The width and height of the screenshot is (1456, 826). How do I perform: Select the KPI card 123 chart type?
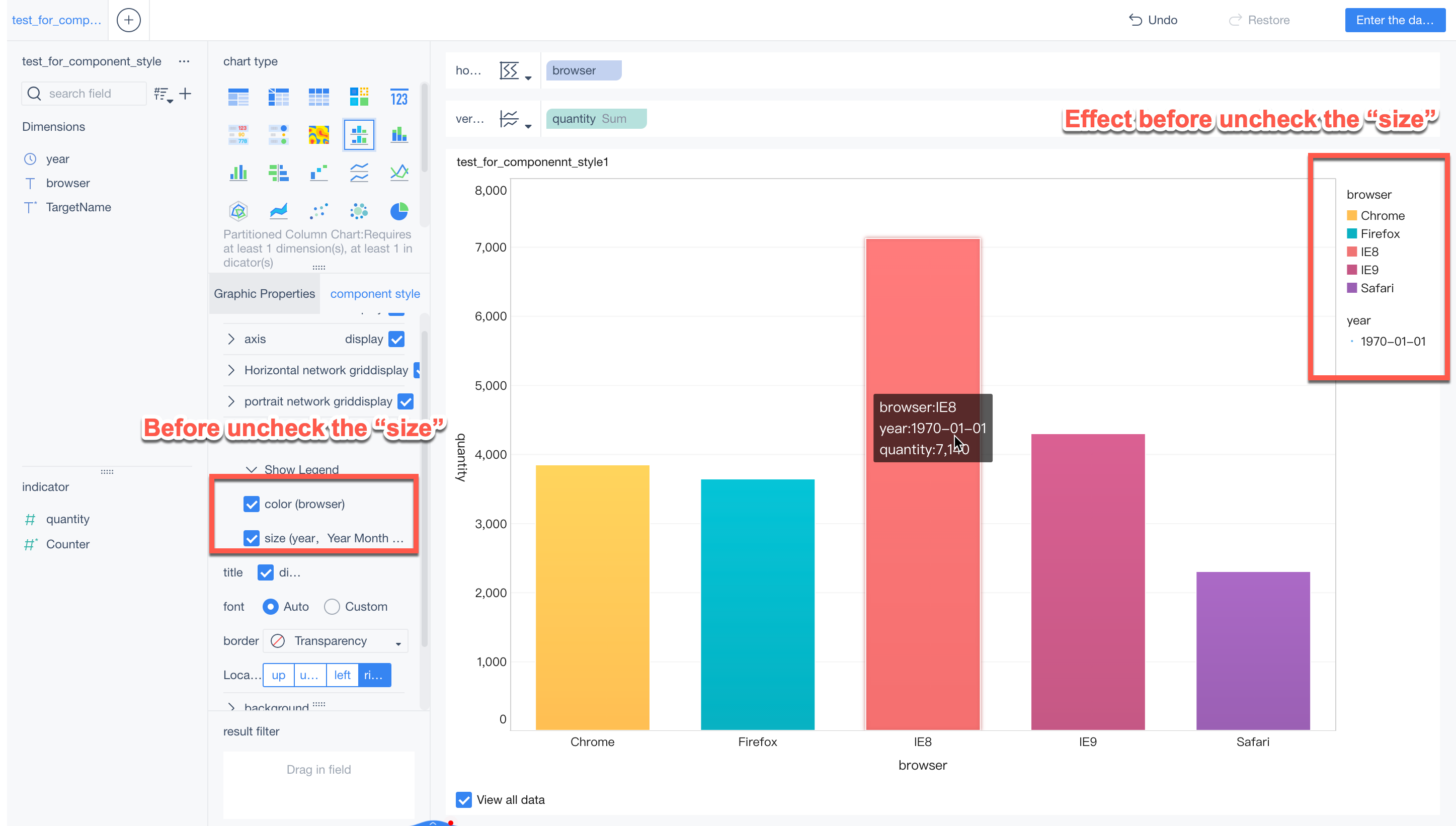(399, 97)
